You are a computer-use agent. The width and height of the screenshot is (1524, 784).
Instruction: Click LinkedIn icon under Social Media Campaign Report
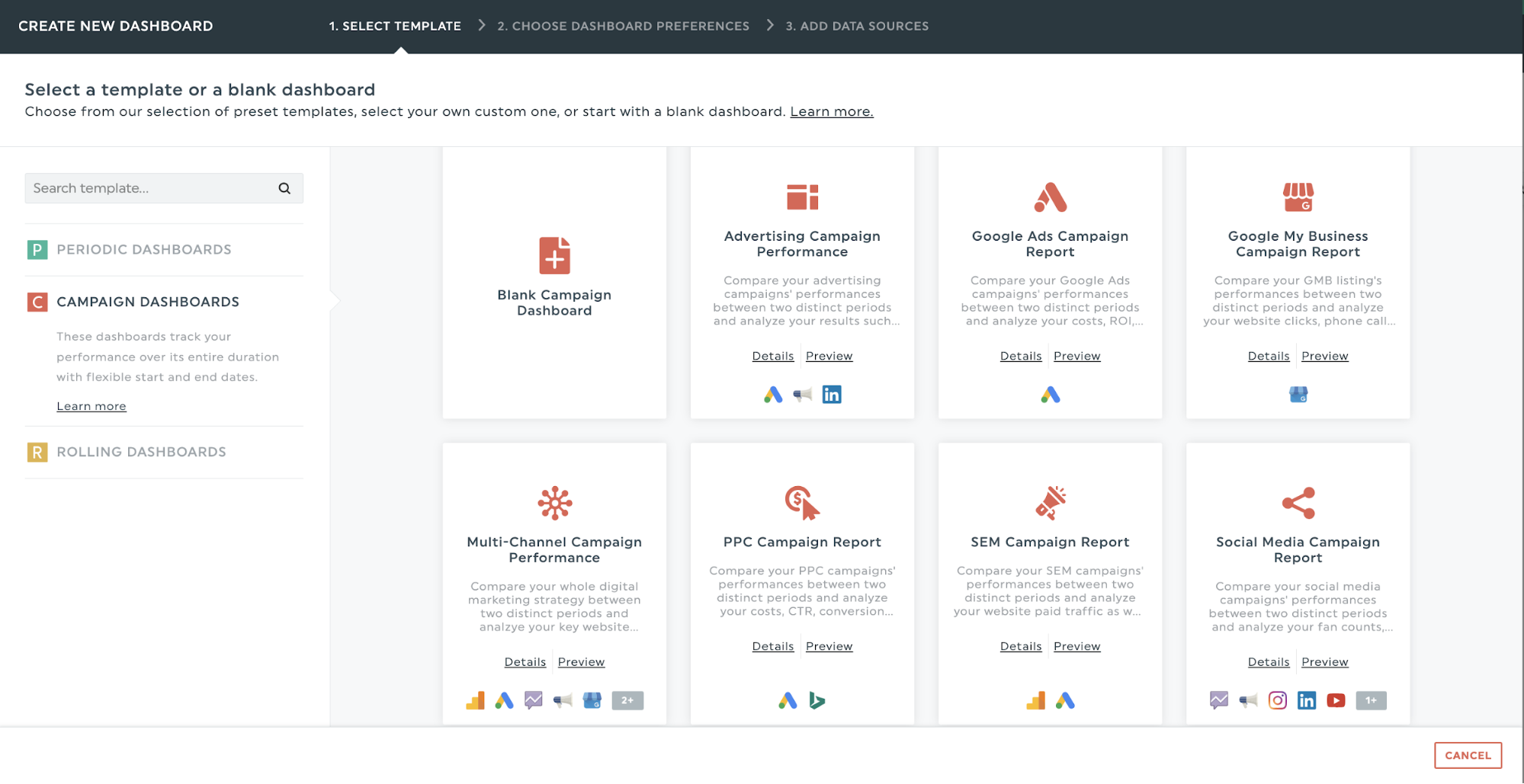[1307, 700]
